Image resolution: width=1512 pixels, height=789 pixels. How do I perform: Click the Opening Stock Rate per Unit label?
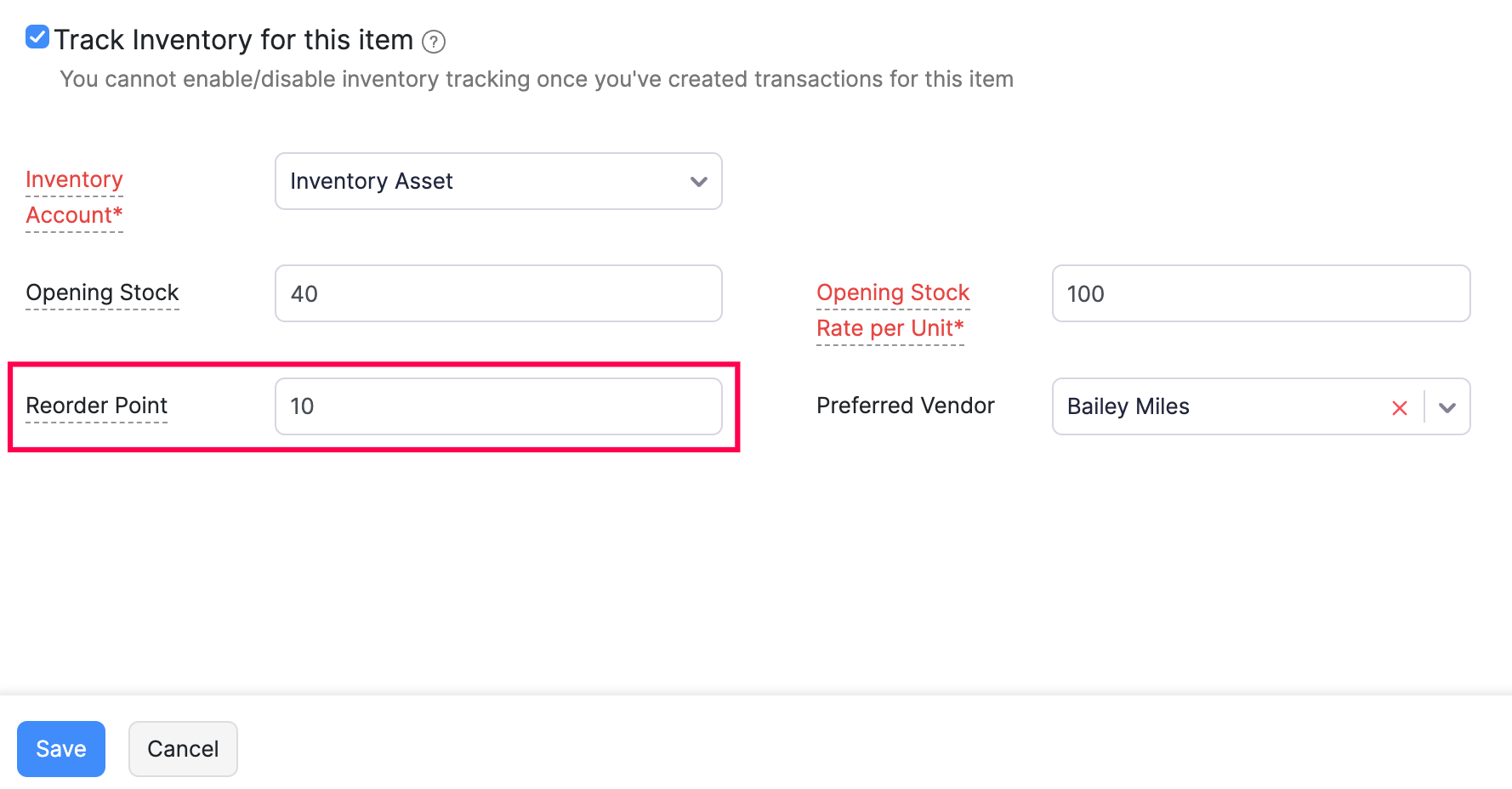coord(892,310)
